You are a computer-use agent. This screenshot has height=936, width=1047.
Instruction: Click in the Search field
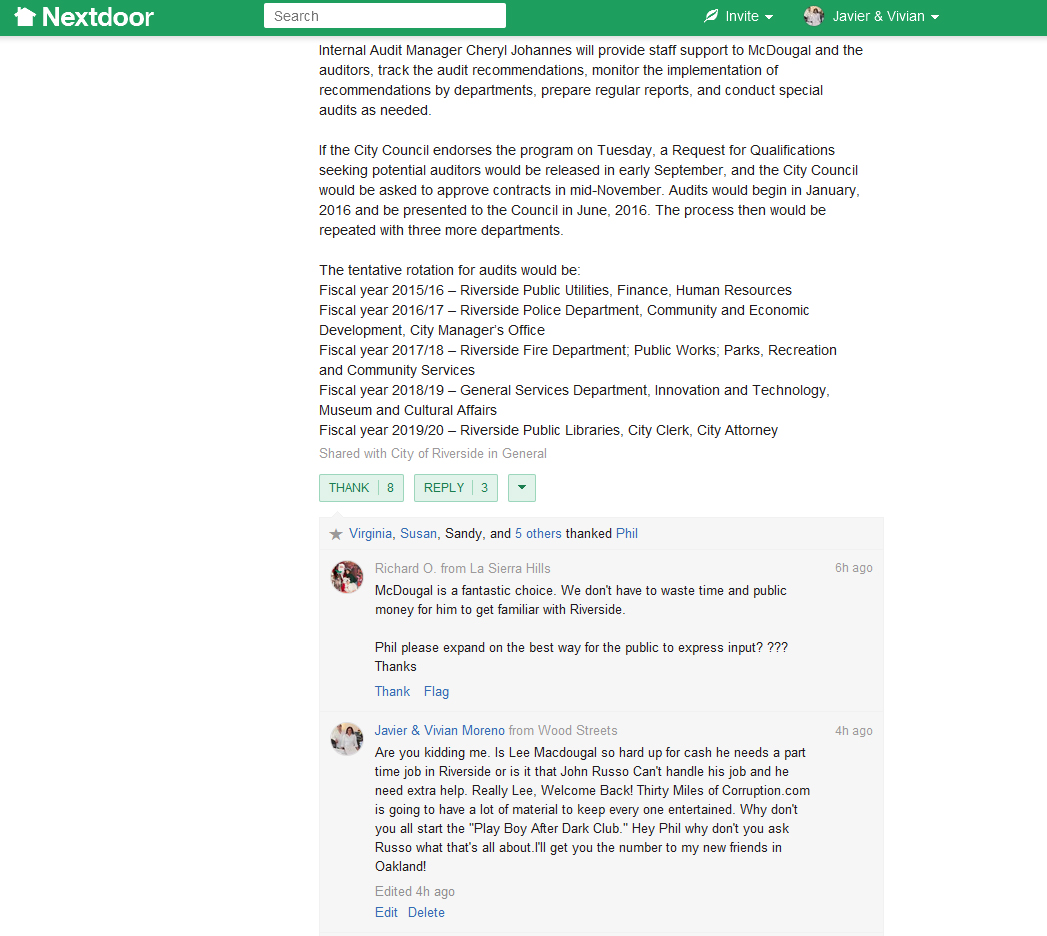(x=385, y=16)
